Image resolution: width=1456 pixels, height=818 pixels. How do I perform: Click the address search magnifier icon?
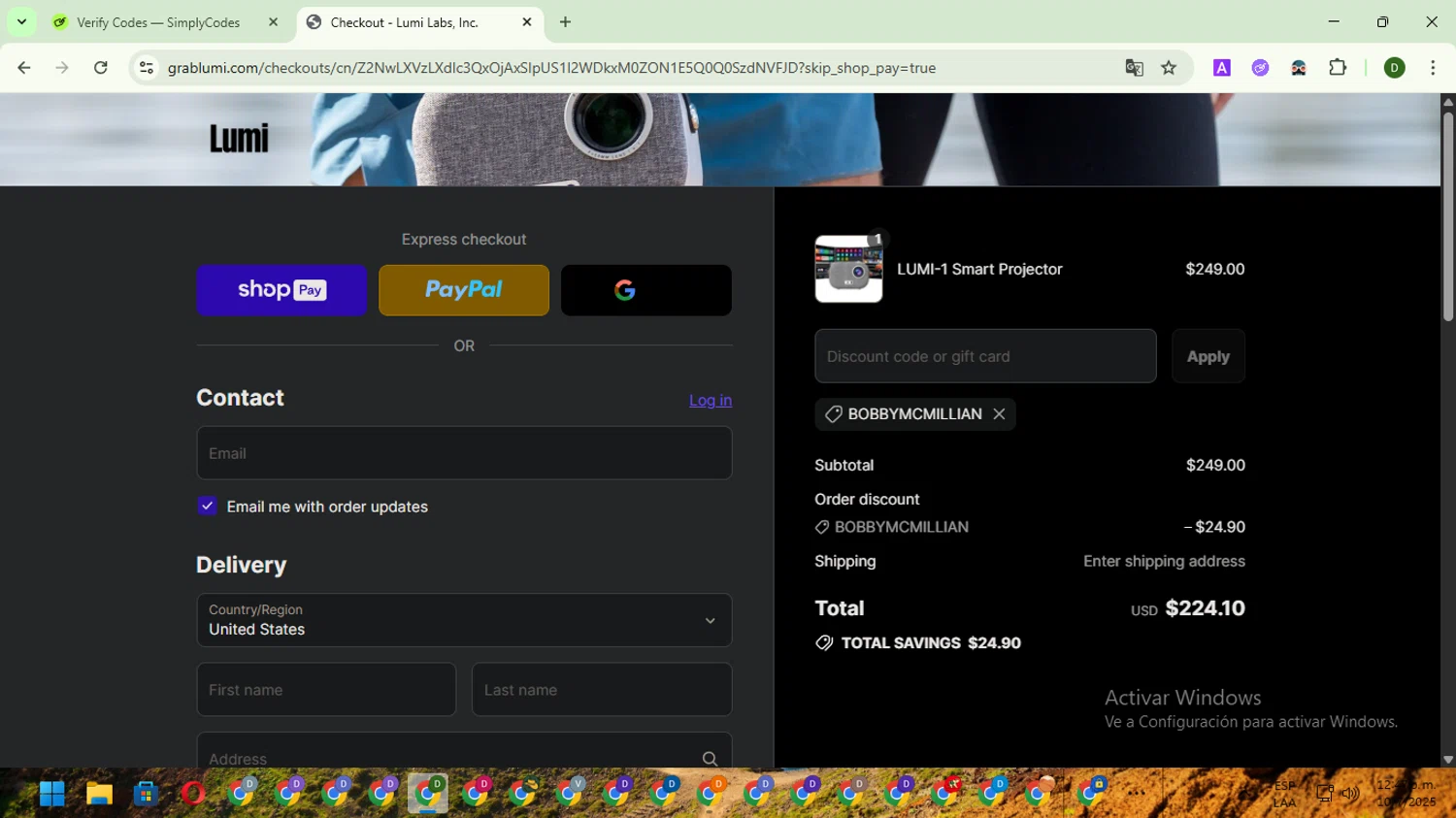click(711, 758)
